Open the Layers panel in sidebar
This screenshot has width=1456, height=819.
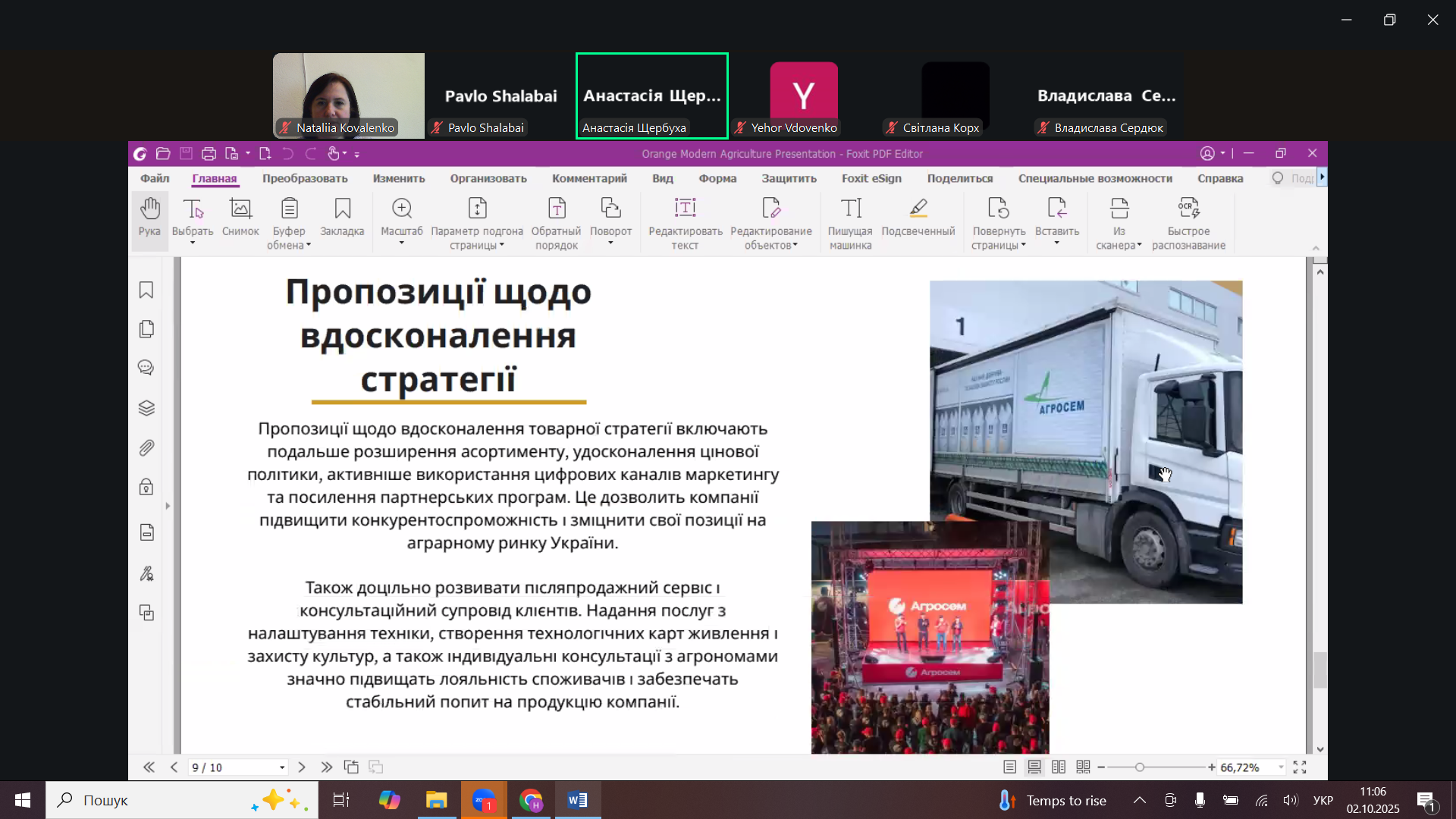(x=146, y=409)
